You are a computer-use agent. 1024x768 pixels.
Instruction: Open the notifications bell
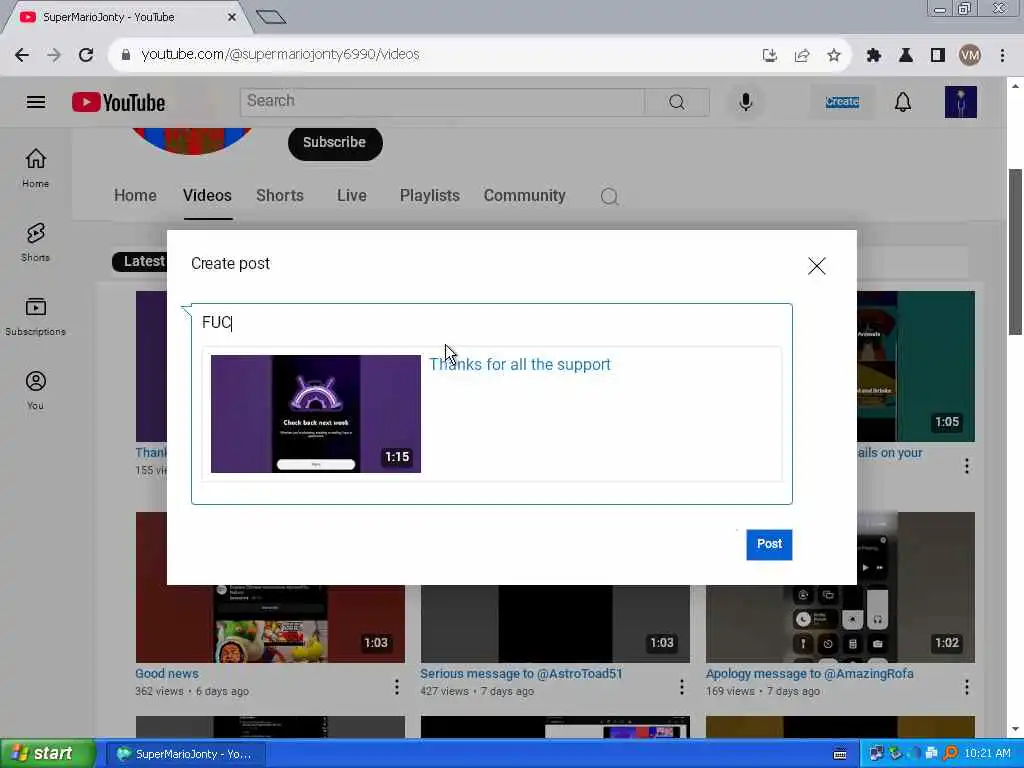point(903,102)
